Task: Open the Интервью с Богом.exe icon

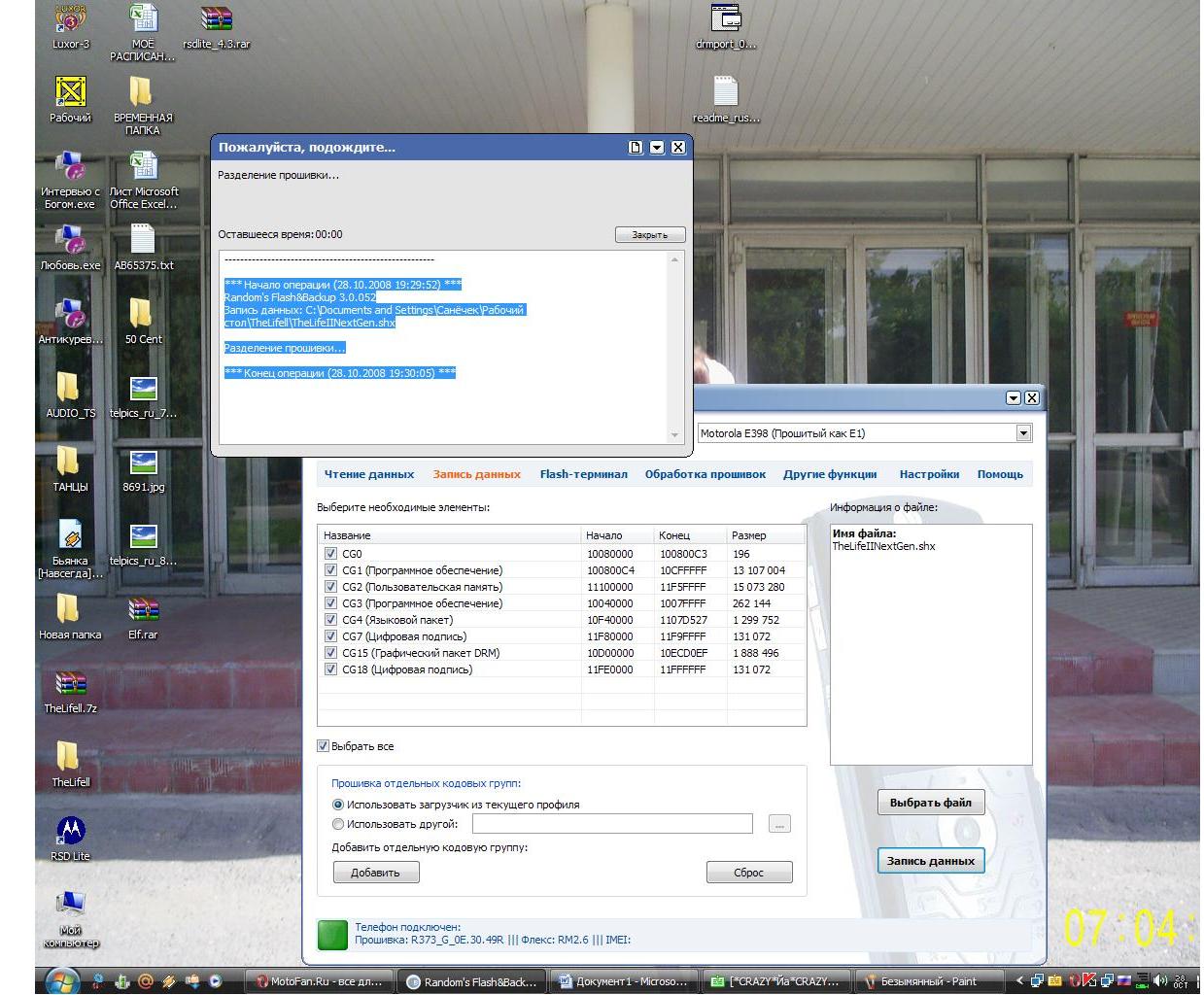Action: point(69,181)
